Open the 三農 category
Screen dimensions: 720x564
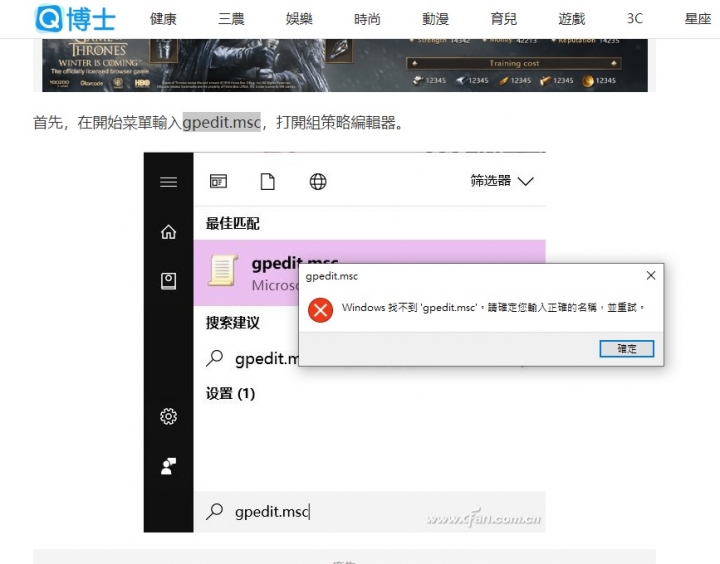pos(231,19)
